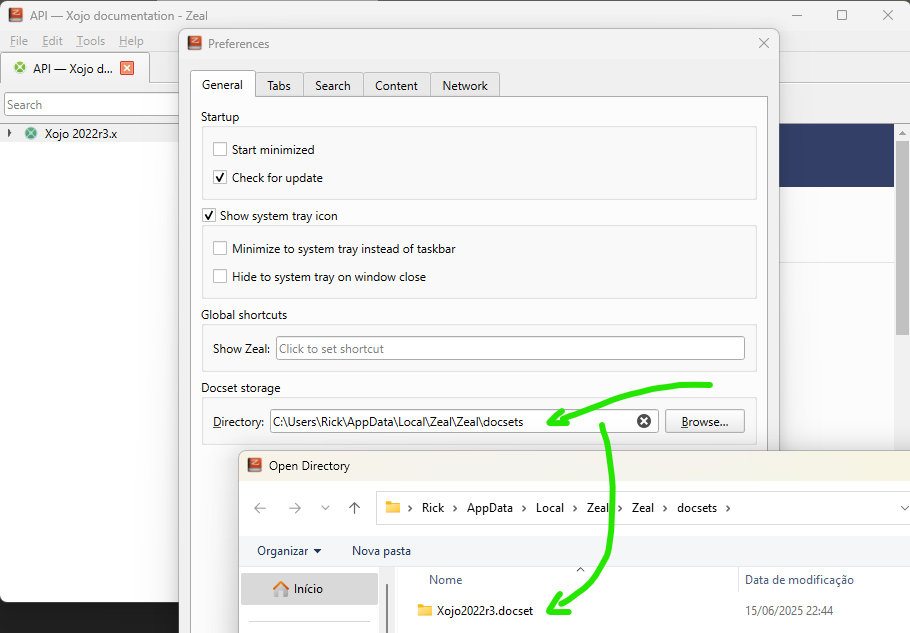This screenshot has width=910, height=633.
Task: Click modification date 15/06/2025 22:44
Action: [789, 610]
